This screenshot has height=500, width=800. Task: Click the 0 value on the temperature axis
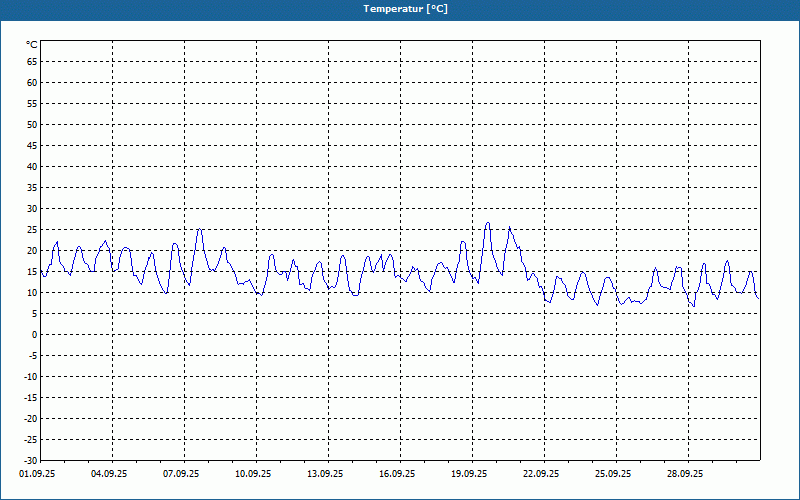pyautogui.click(x=35, y=335)
